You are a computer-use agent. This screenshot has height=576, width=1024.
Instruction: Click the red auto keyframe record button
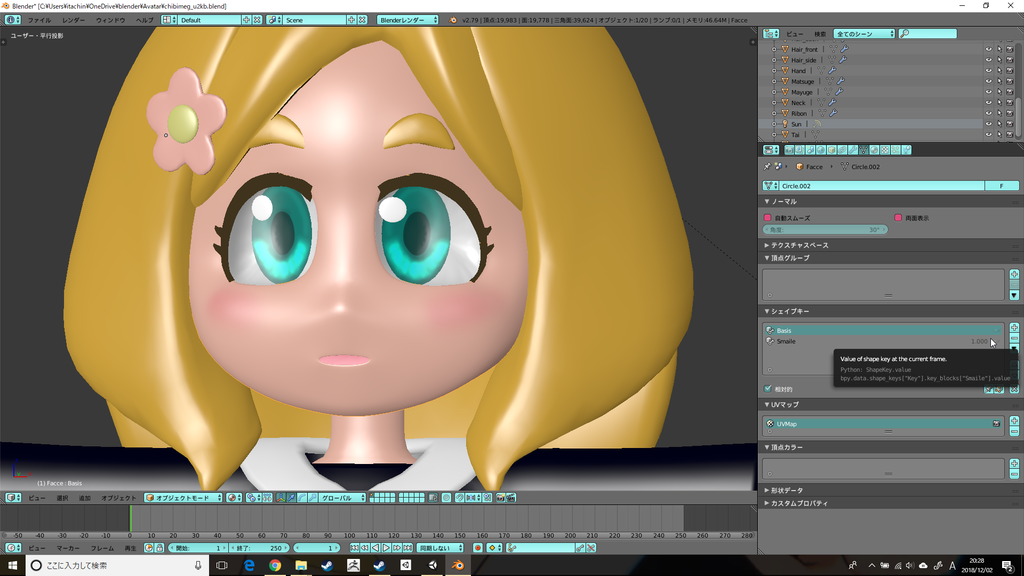pos(477,548)
